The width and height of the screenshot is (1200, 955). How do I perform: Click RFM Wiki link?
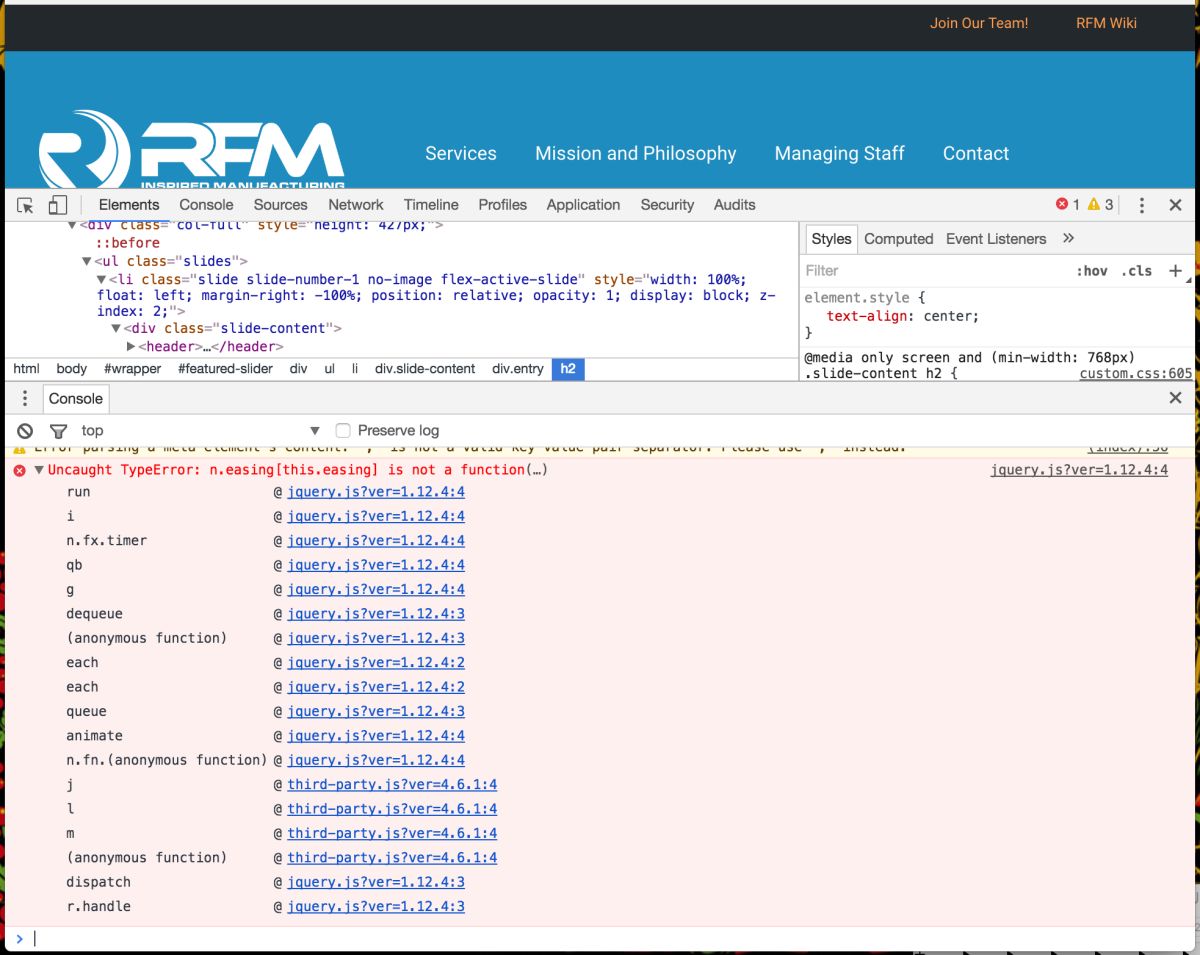click(1106, 23)
